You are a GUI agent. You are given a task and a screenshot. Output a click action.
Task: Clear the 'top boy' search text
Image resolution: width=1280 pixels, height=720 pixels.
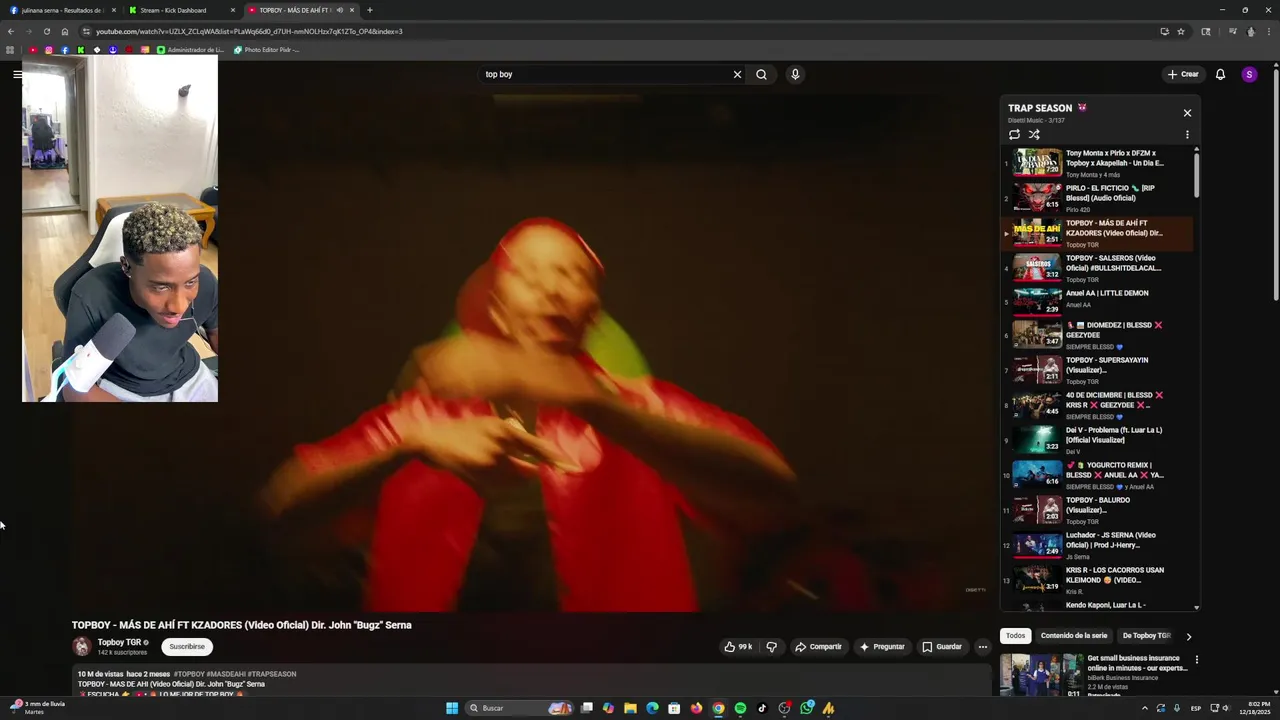click(x=737, y=74)
